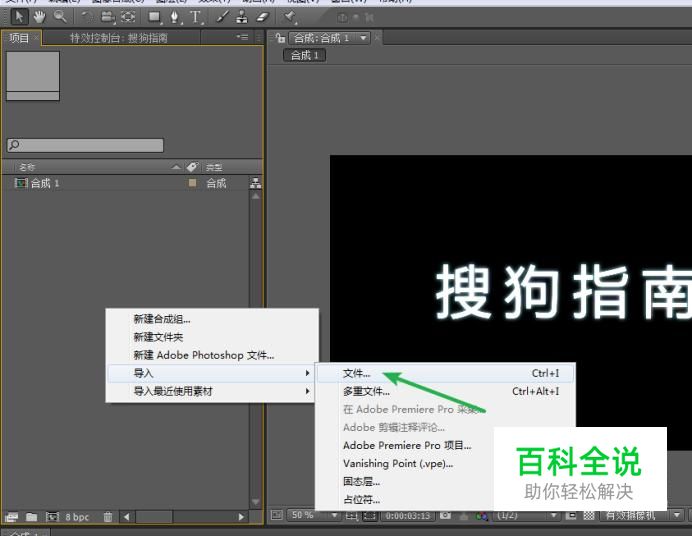
Task: Select 占位符... in the import submenu
Action: [361, 500]
